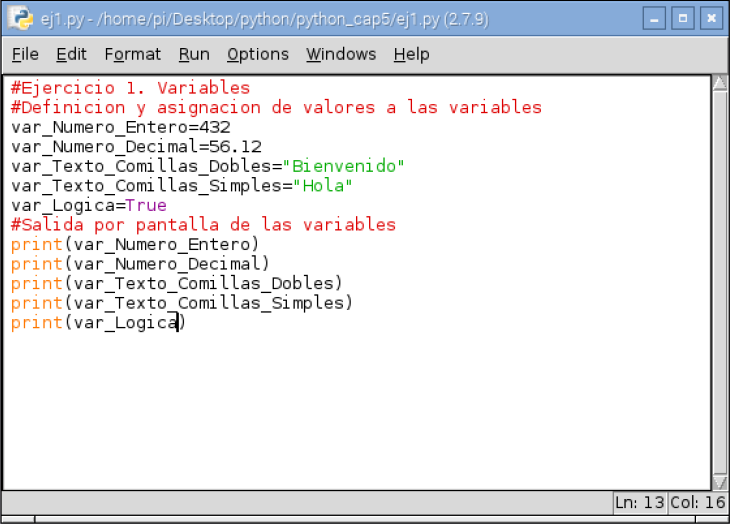The width and height of the screenshot is (730, 524).
Task: Place cursor on var_Numero_Decimal=56.12 line
Action: point(136,147)
